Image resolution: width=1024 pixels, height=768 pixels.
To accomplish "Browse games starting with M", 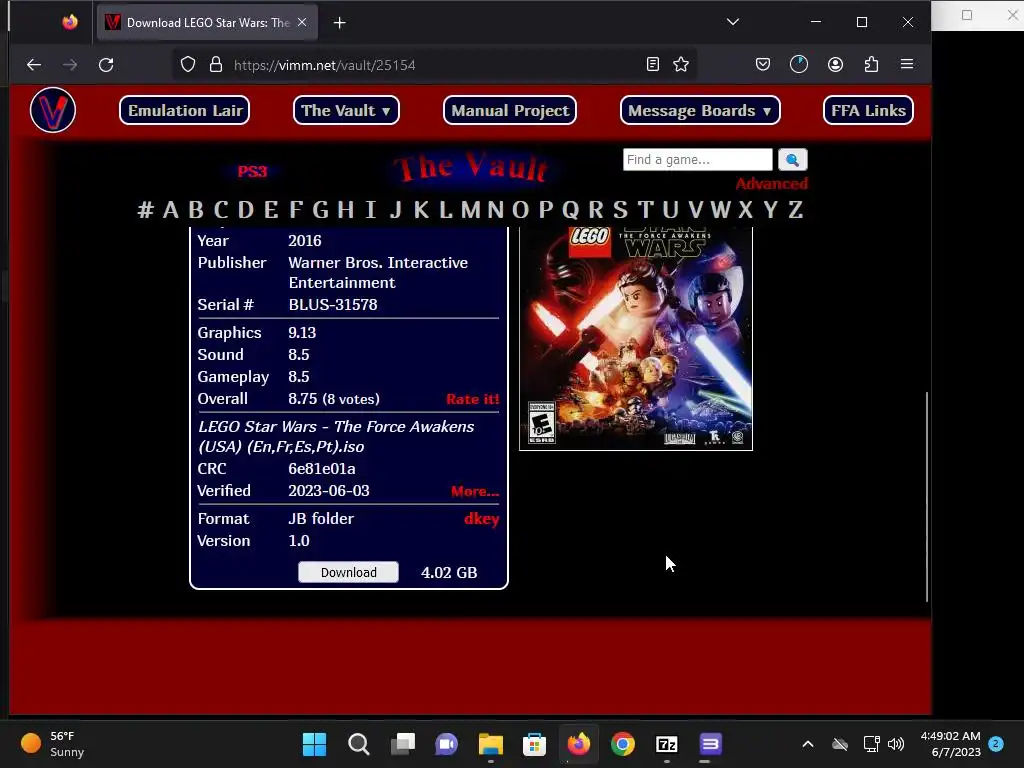I will tap(470, 210).
